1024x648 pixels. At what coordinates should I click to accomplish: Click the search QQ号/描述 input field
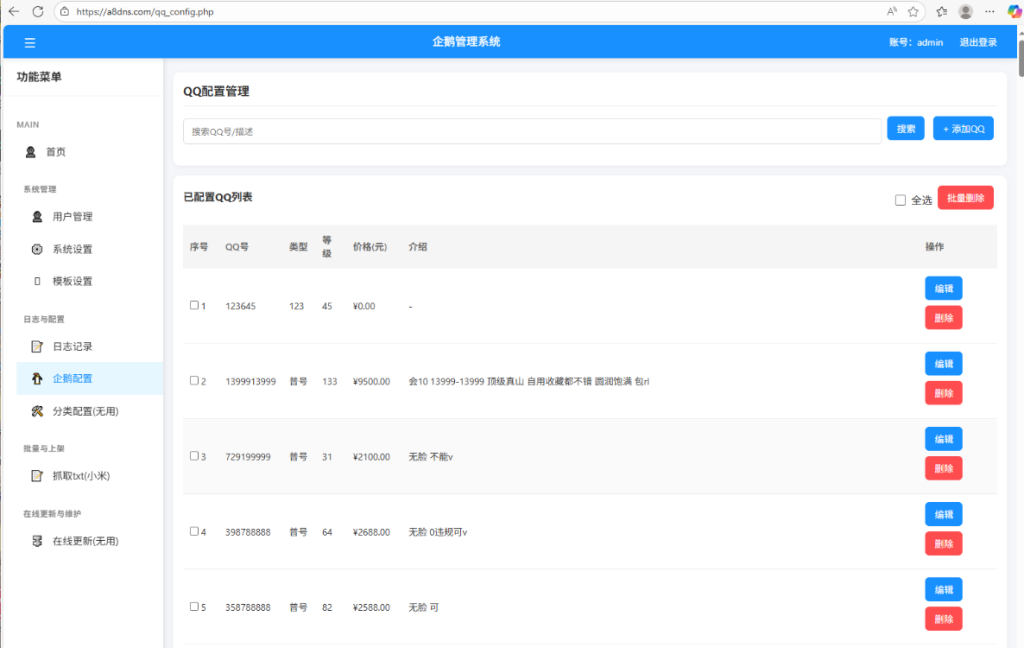coord(531,131)
